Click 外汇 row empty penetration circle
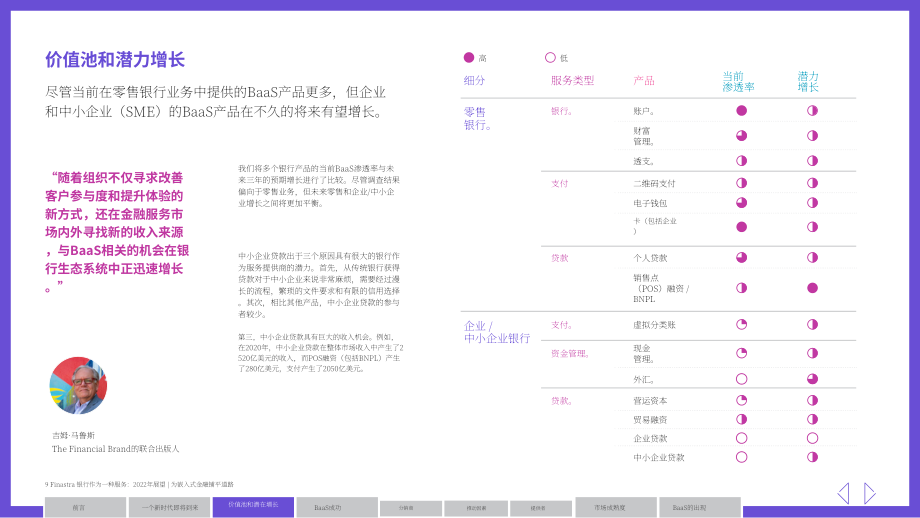Viewport: 920px width, 518px height. [x=742, y=379]
